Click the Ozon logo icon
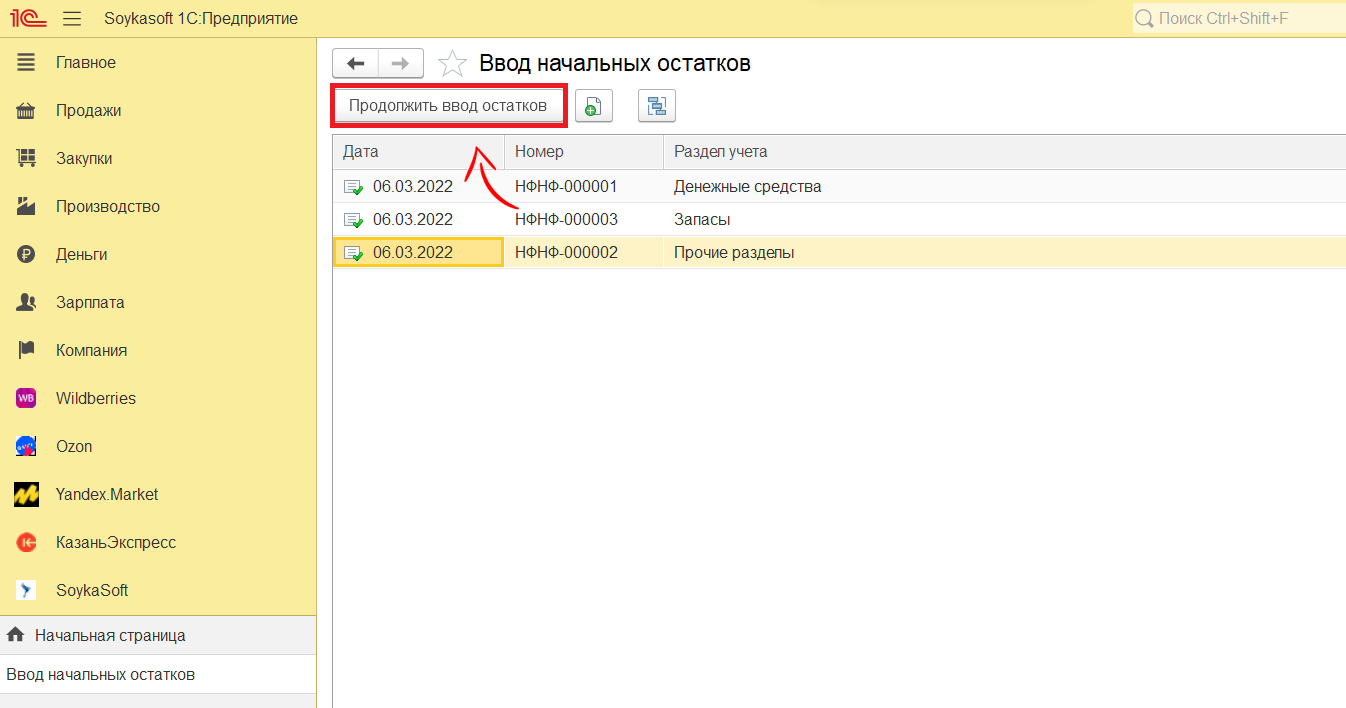This screenshot has width=1346, height=708. (26, 446)
